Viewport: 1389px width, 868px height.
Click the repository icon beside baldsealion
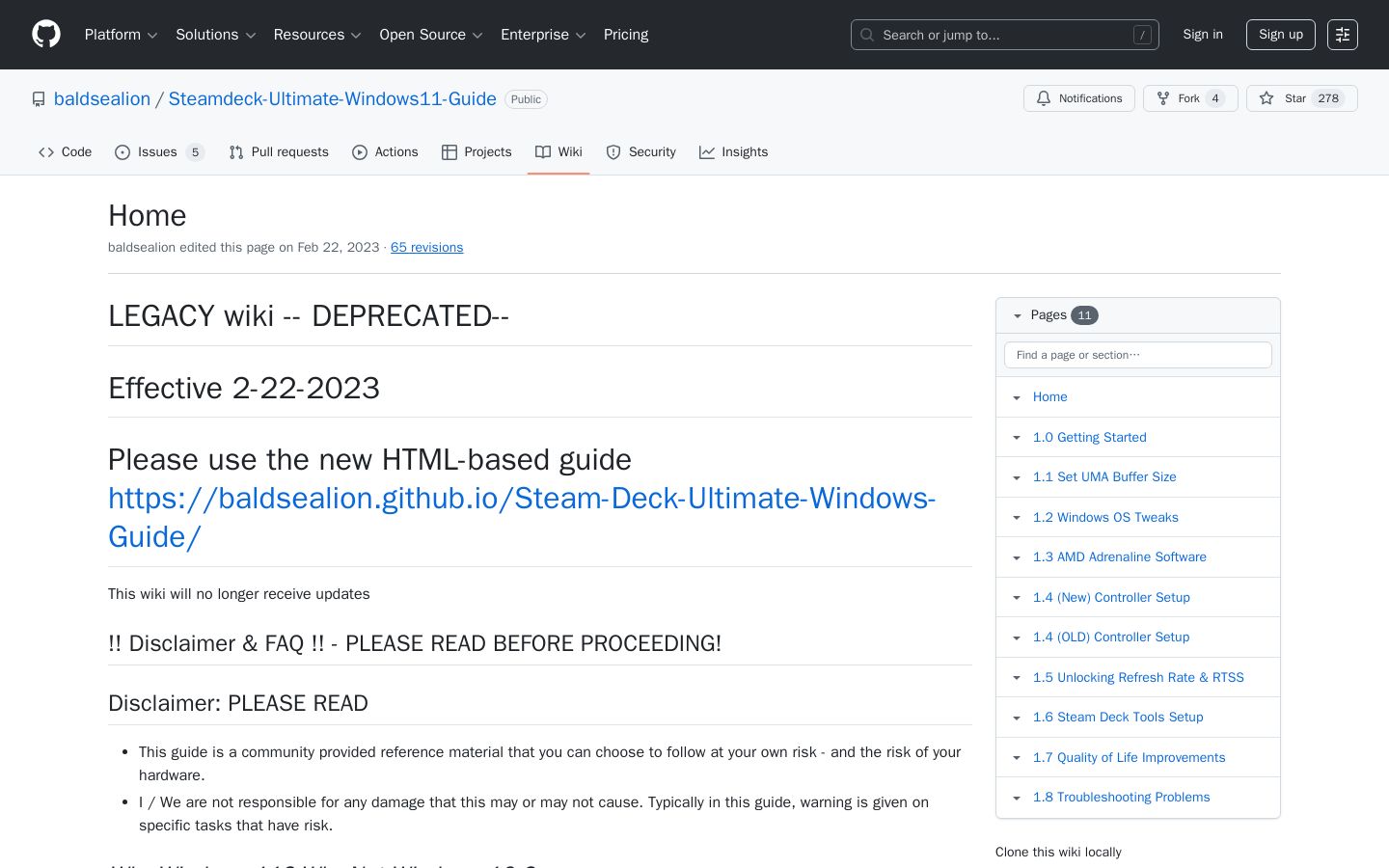(39, 99)
